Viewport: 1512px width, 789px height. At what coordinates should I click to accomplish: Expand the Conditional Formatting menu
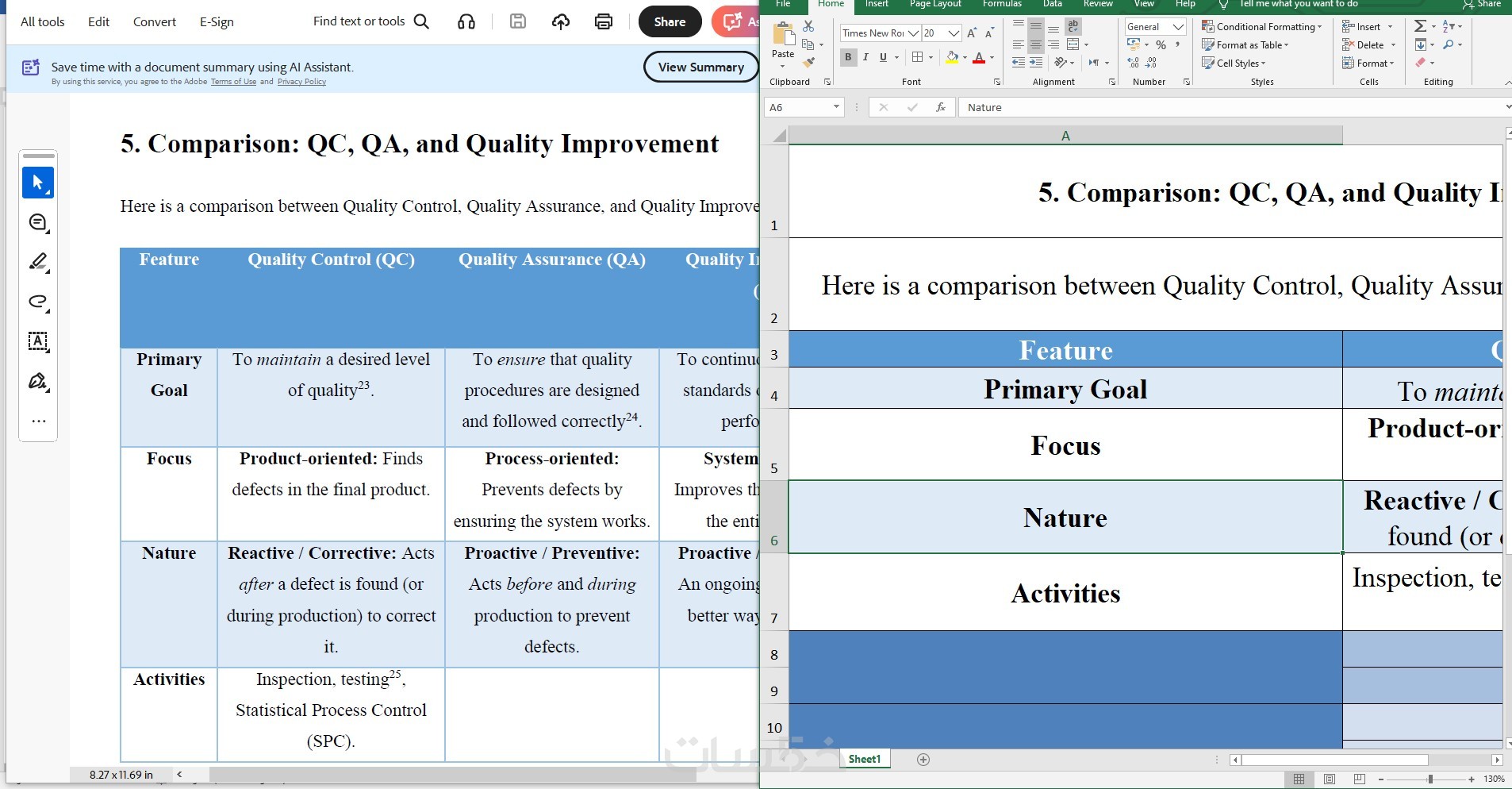(1262, 27)
